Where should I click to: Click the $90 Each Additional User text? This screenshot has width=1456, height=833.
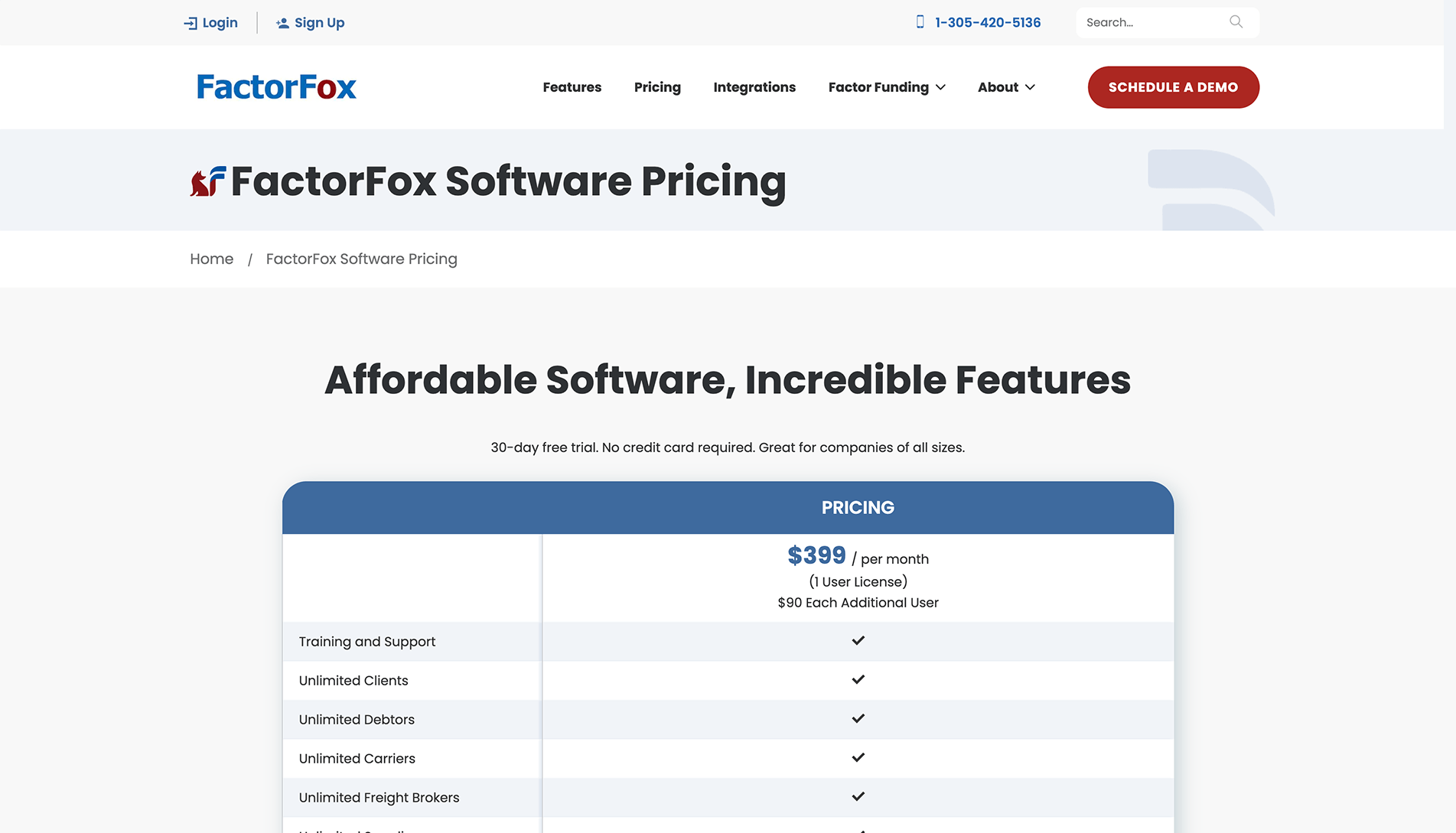pyautogui.click(x=858, y=603)
